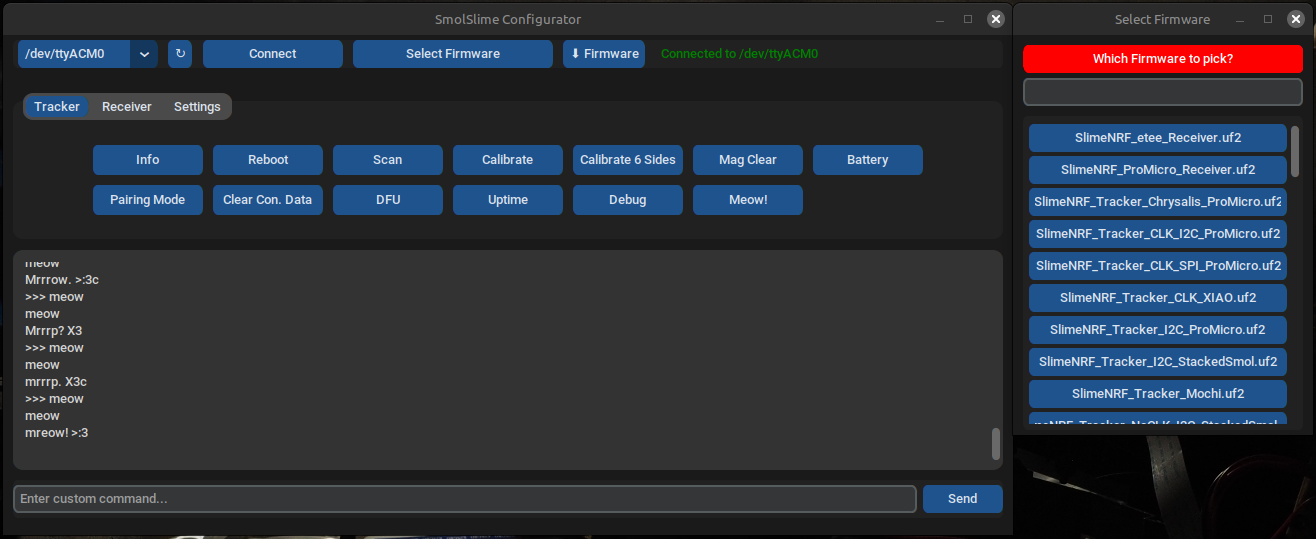Click the Select Firmware button
1316x539 pixels.
click(452, 54)
